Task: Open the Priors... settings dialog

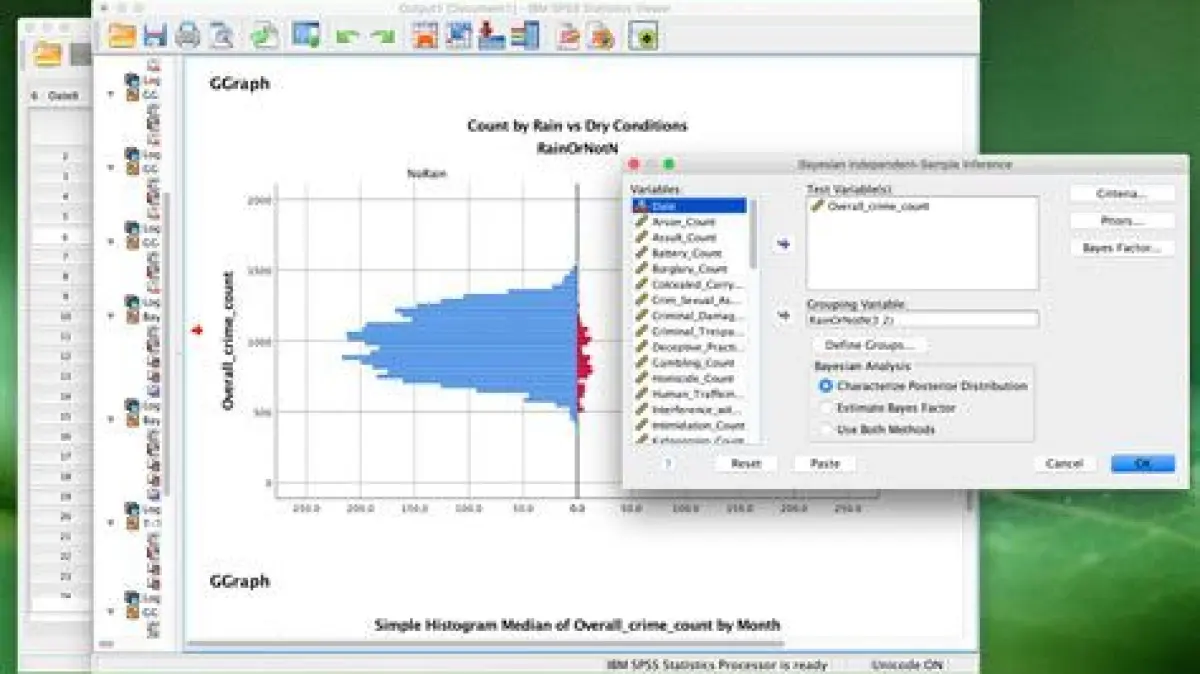Action: (x=1121, y=220)
